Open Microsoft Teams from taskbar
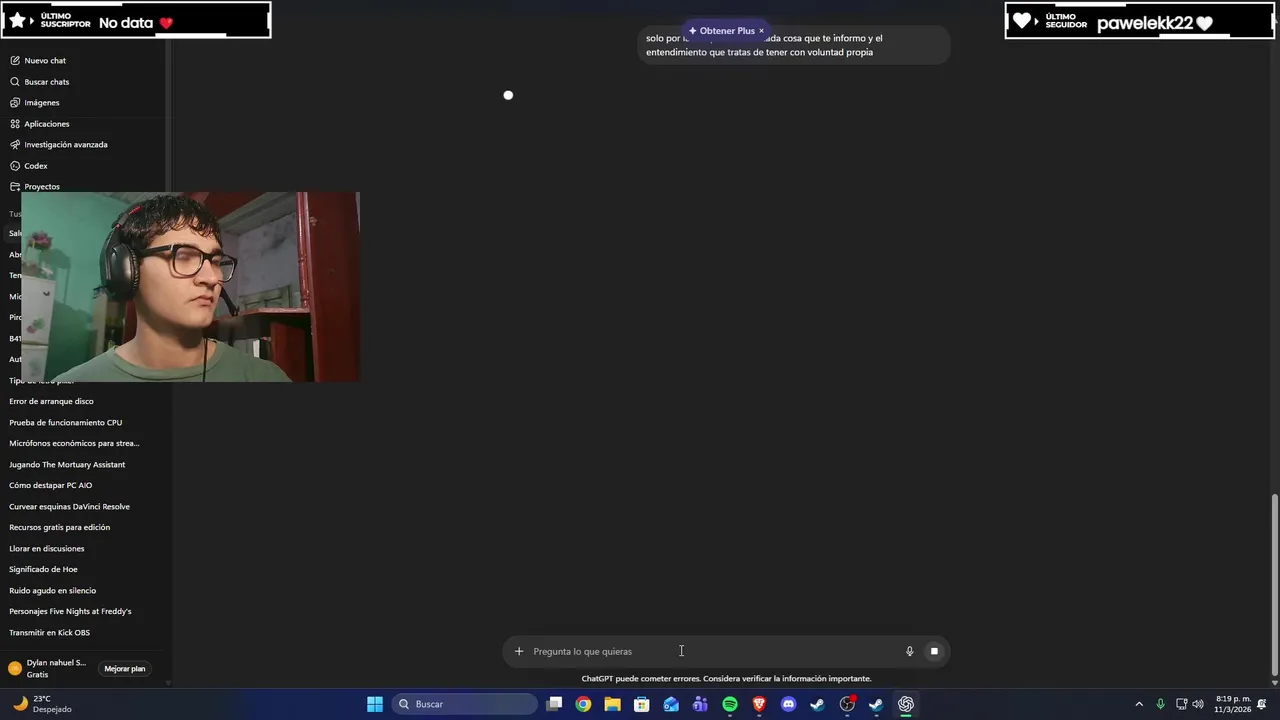Screen dimensions: 1280x720 [700, 704]
